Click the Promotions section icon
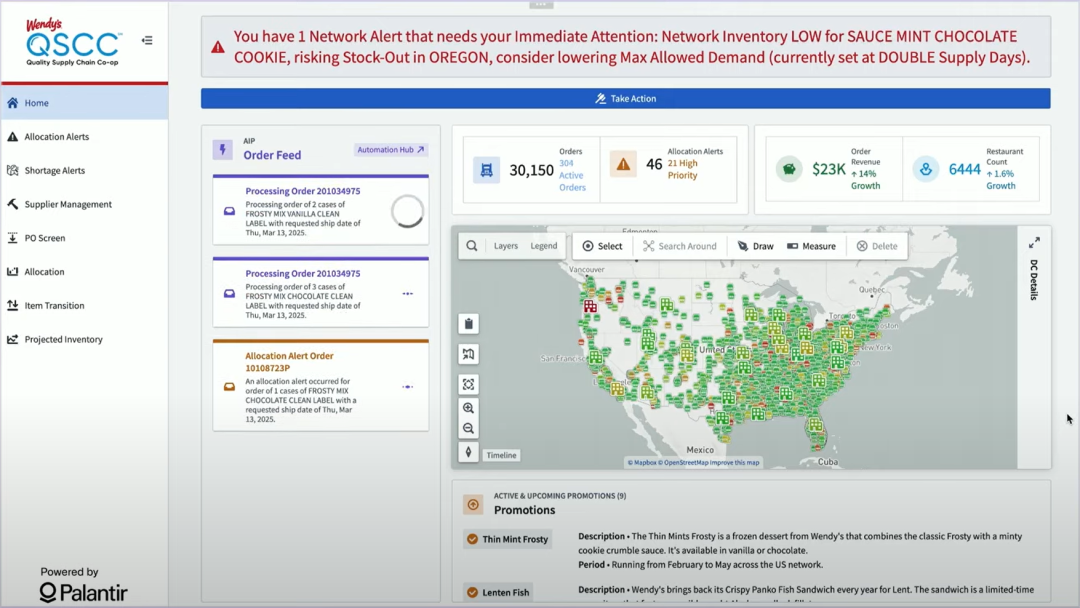The height and width of the screenshot is (608, 1080). point(473,505)
